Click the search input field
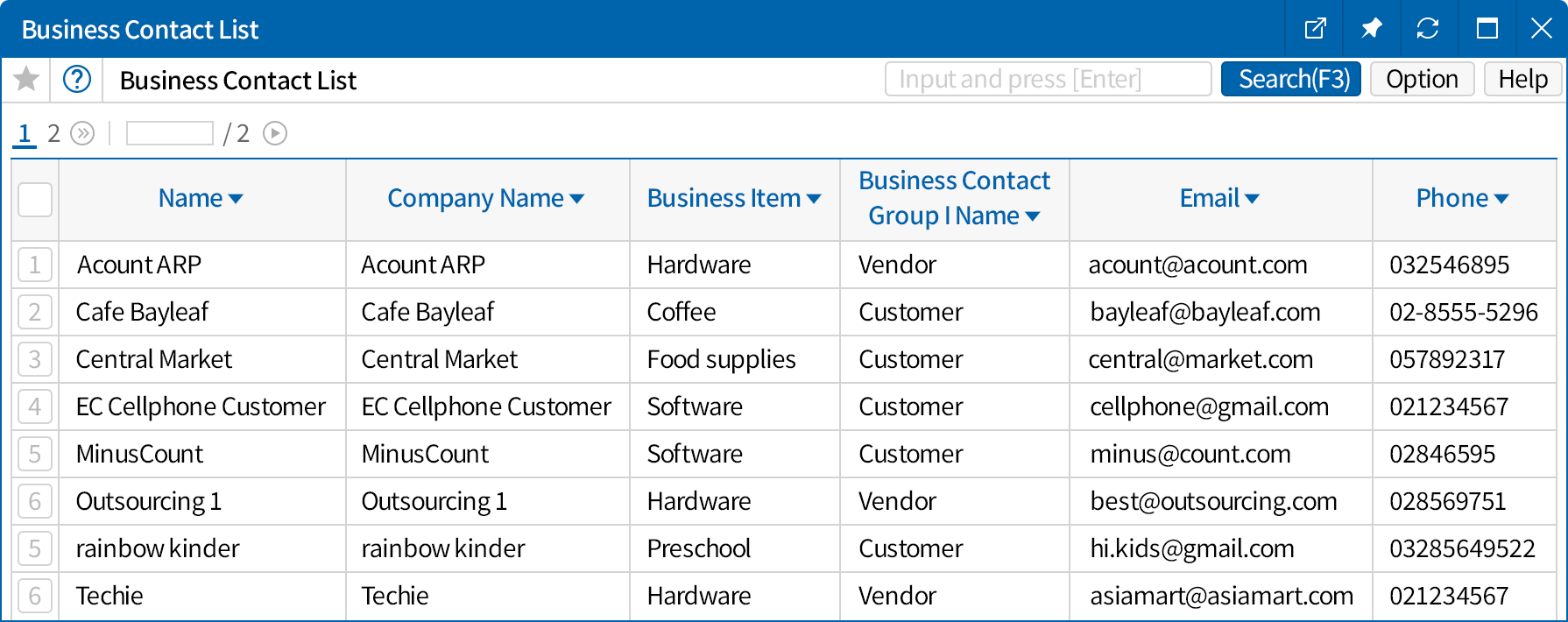The height and width of the screenshot is (622, 1568). pyautogui.click(x=1048, y=79)
